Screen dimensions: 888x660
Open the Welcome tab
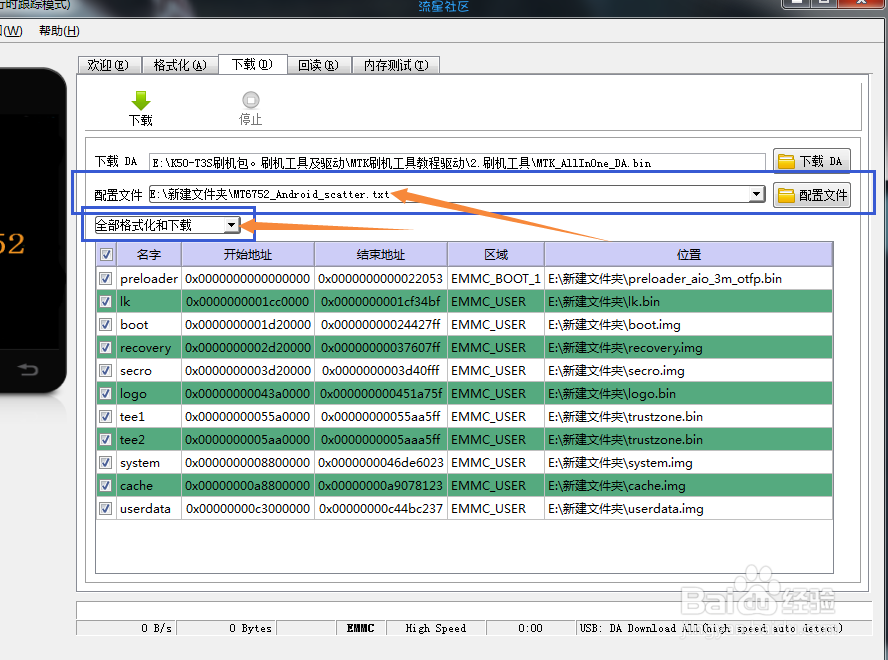(108, 65)
